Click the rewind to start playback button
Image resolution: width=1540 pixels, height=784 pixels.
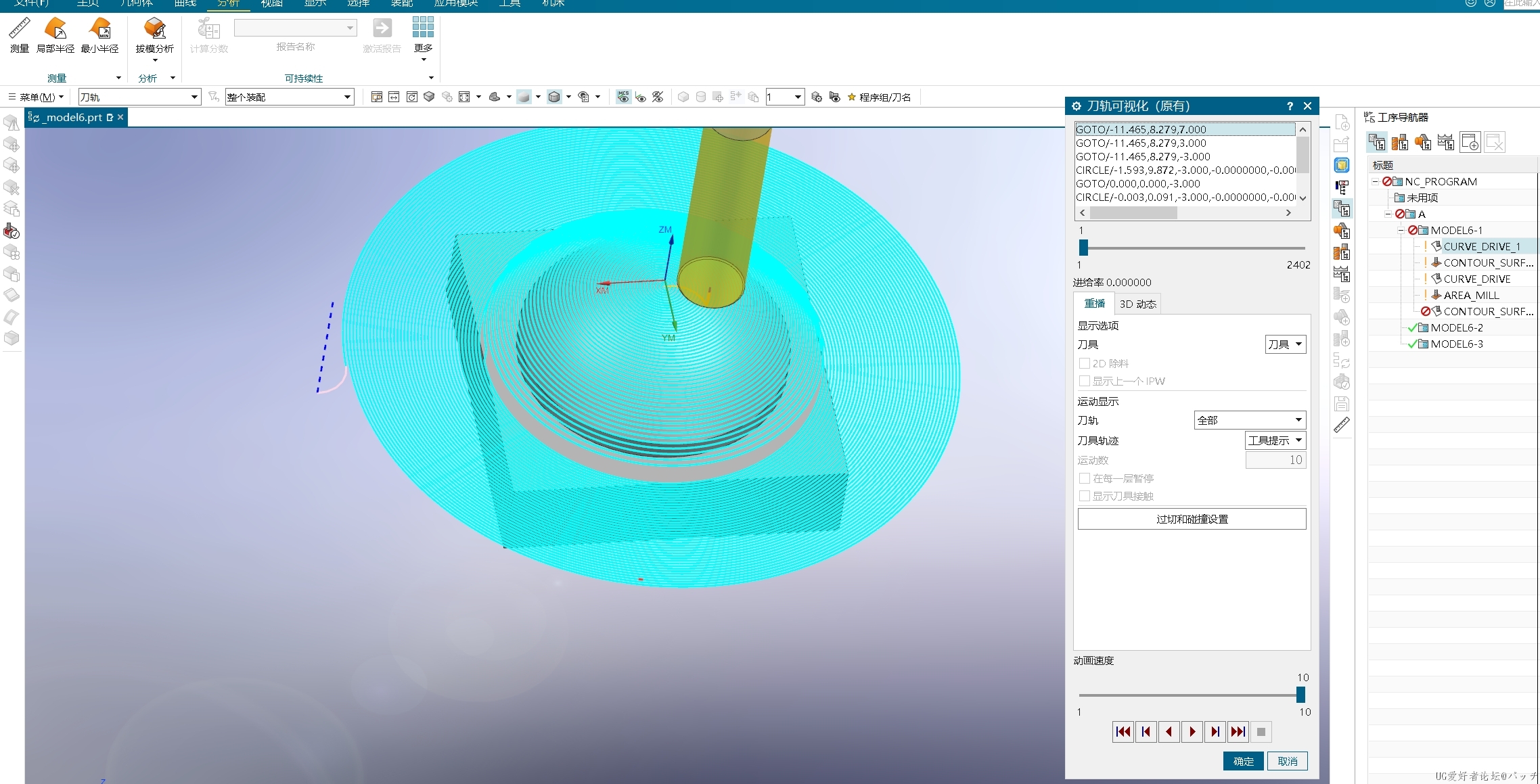click(1123, 731)
